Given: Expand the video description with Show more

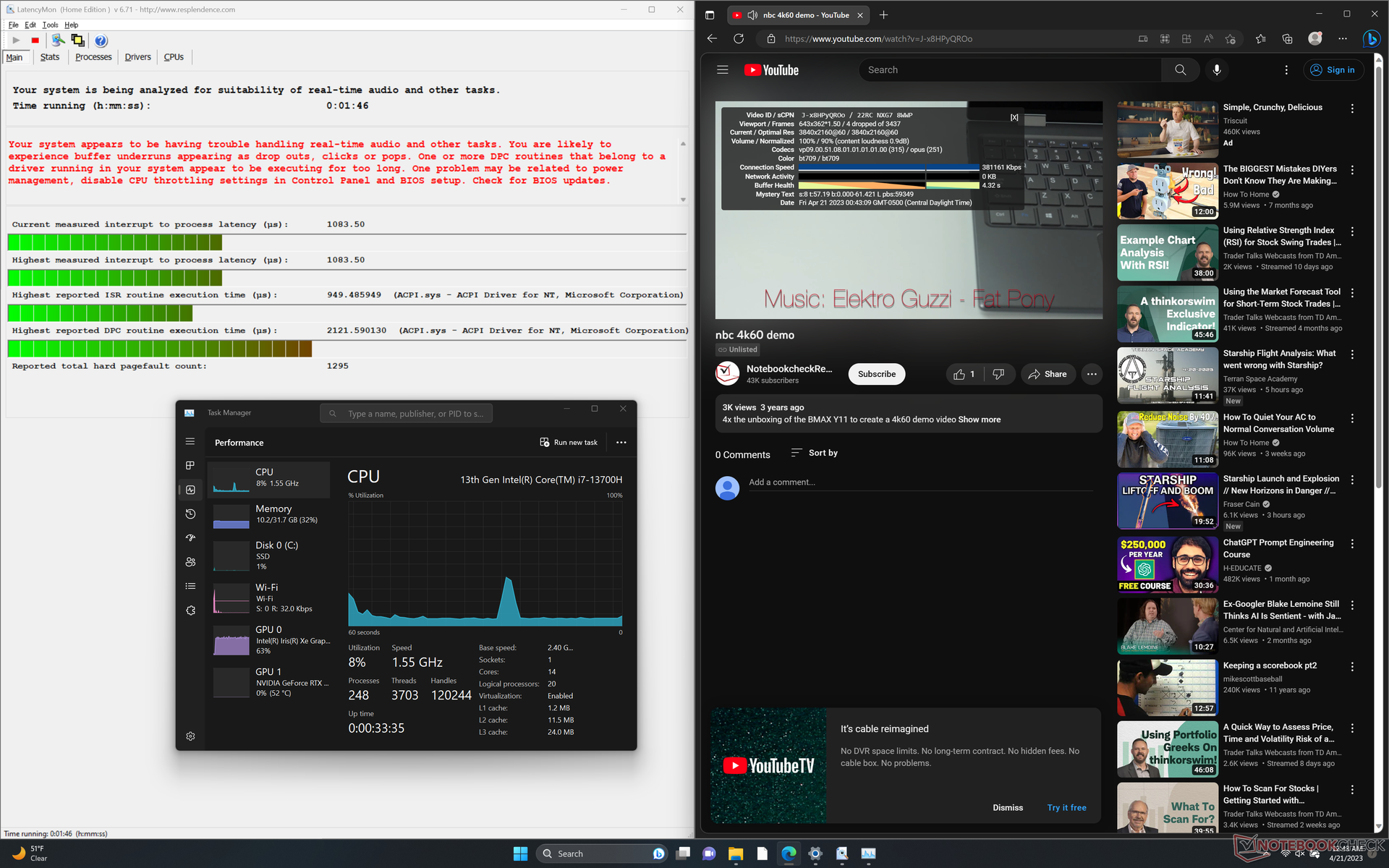Looking at the screenshot, I should [979, 420].
